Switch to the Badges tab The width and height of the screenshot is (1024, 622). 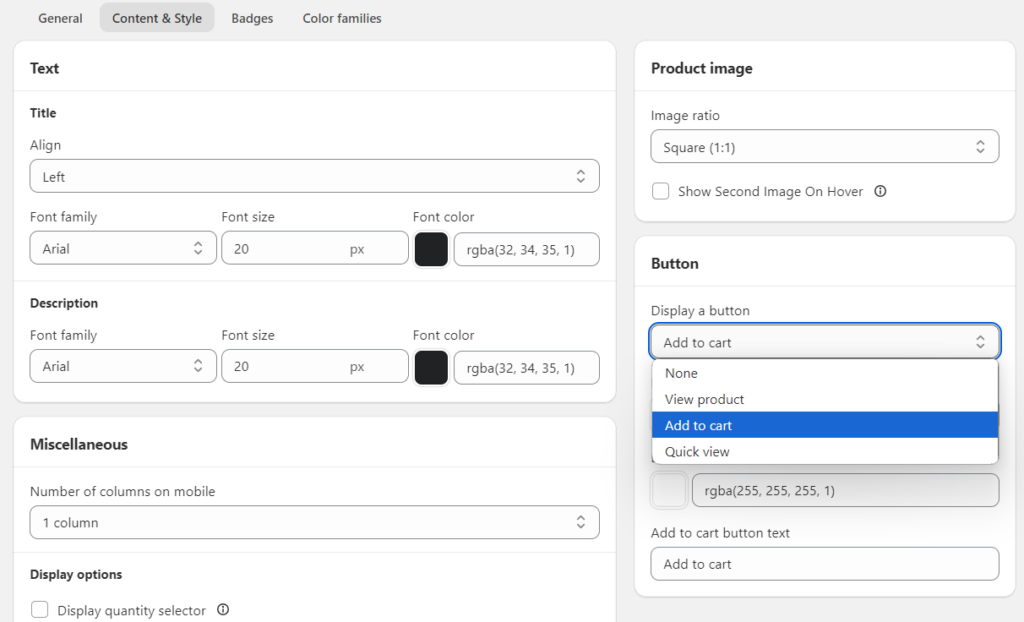251,18
